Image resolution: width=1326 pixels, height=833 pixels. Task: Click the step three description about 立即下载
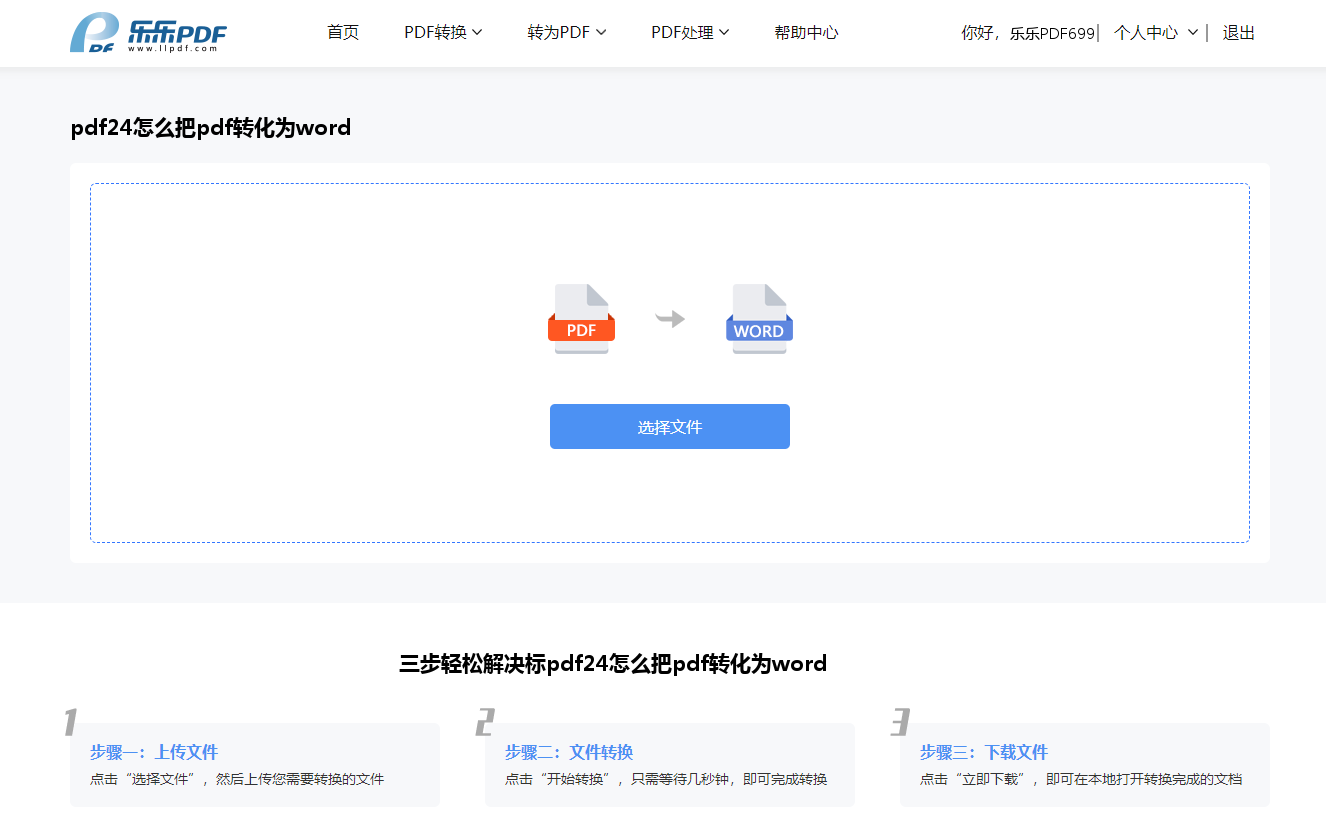coord(1081,779)
